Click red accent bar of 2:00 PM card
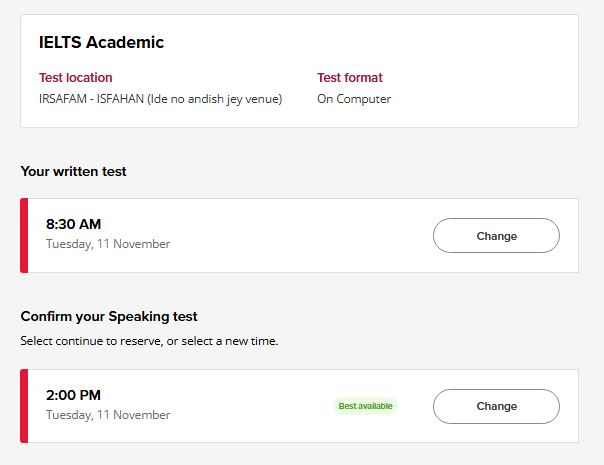The height and width of the screenshot is (465, 604). tap(24, 406)
